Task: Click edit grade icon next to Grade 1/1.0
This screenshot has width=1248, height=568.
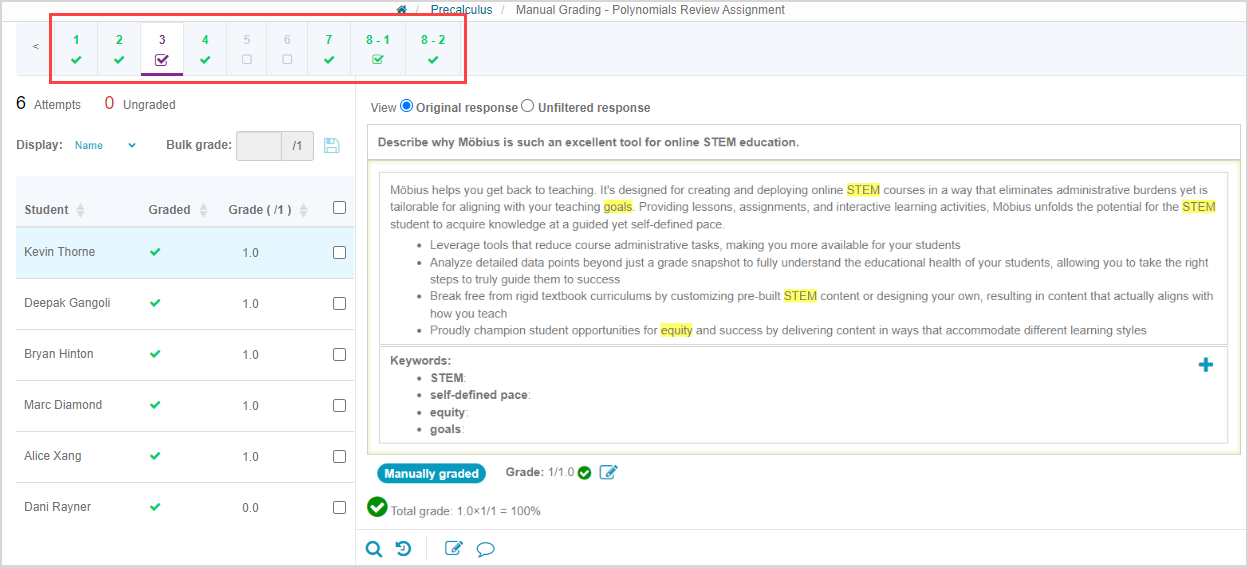Action: coord(608,472)
